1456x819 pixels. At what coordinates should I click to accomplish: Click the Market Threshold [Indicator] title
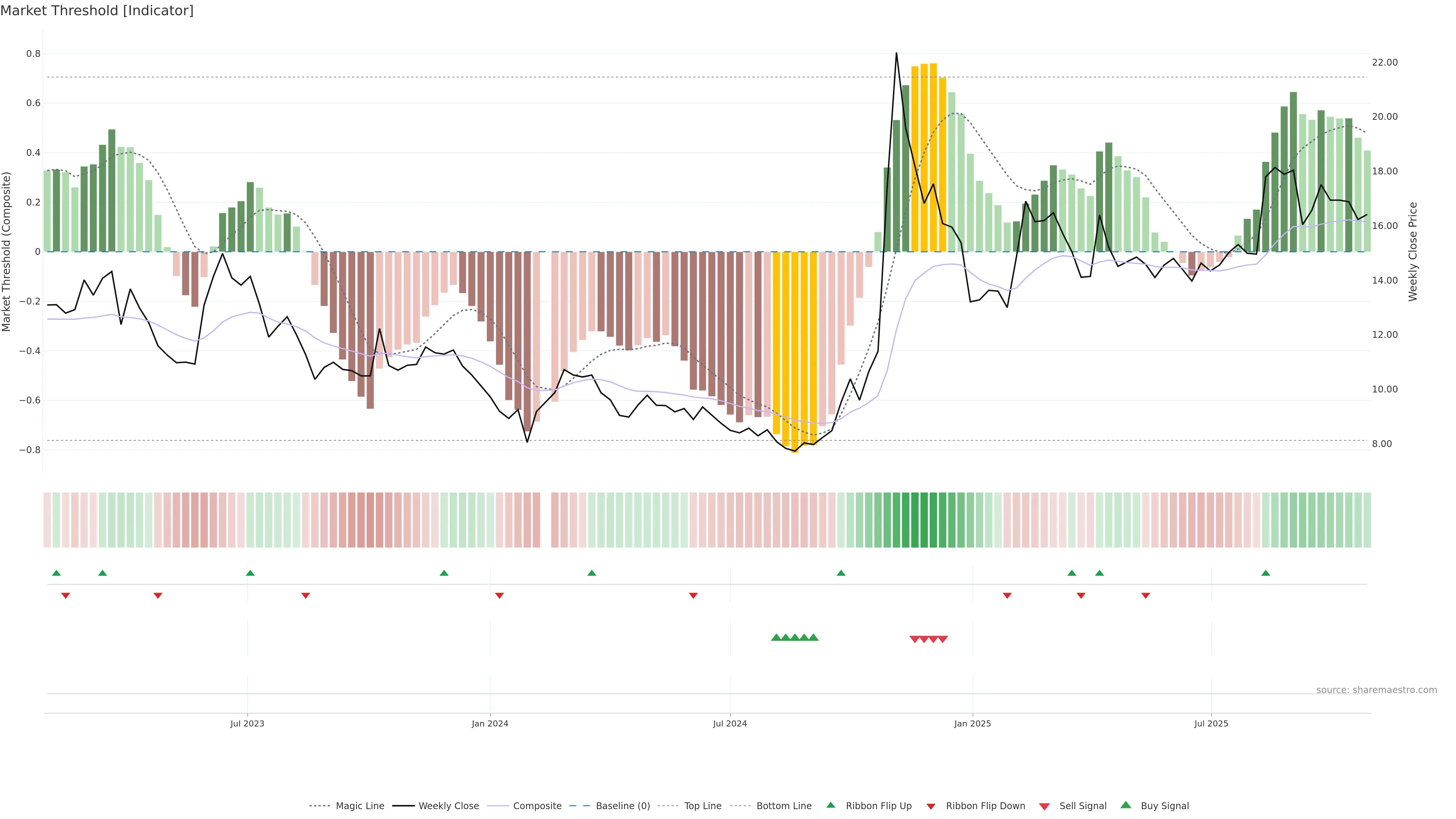pyautogui.click(x=97, y=11)
